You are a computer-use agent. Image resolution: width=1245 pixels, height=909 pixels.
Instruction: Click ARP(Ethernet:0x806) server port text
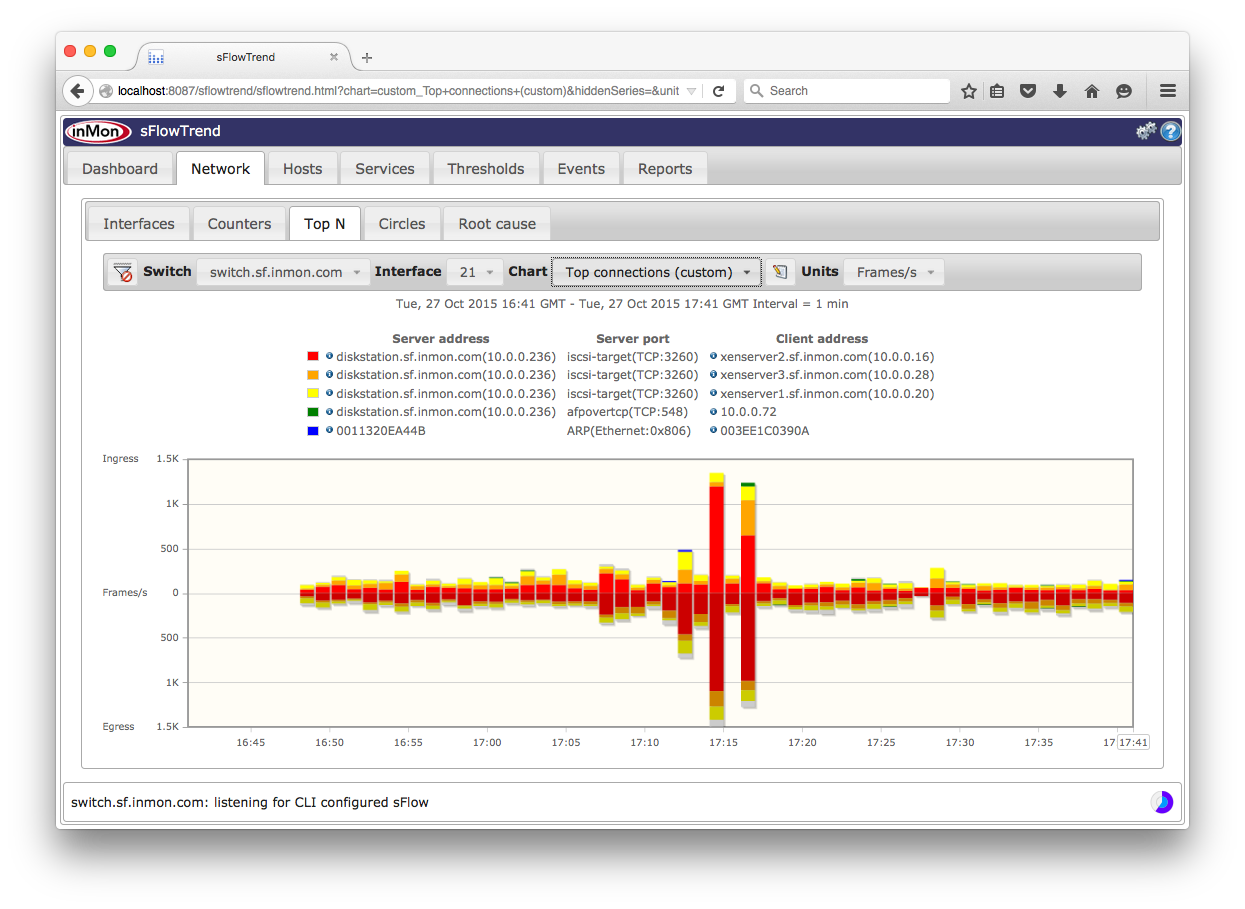pos(629,431)
